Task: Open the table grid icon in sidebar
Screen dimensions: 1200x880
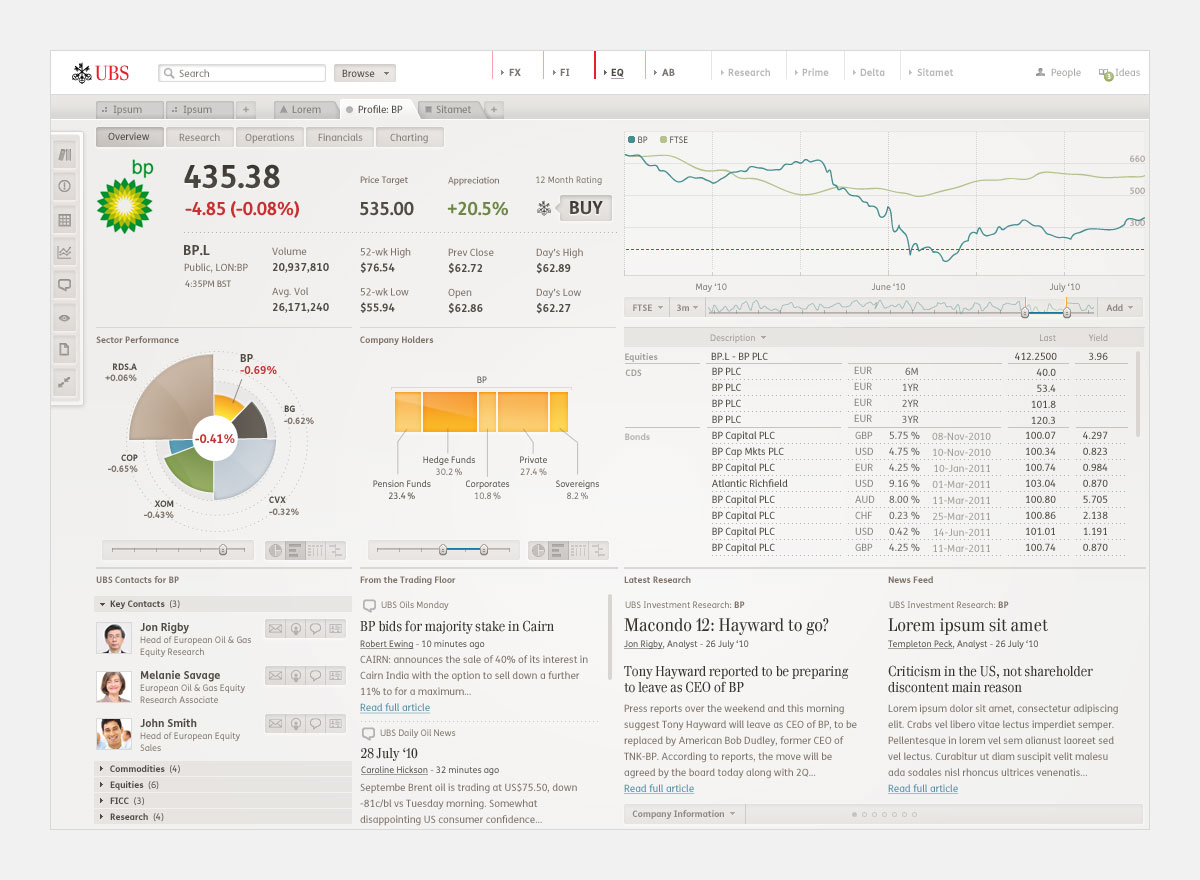Action: [x=66, y=219]
